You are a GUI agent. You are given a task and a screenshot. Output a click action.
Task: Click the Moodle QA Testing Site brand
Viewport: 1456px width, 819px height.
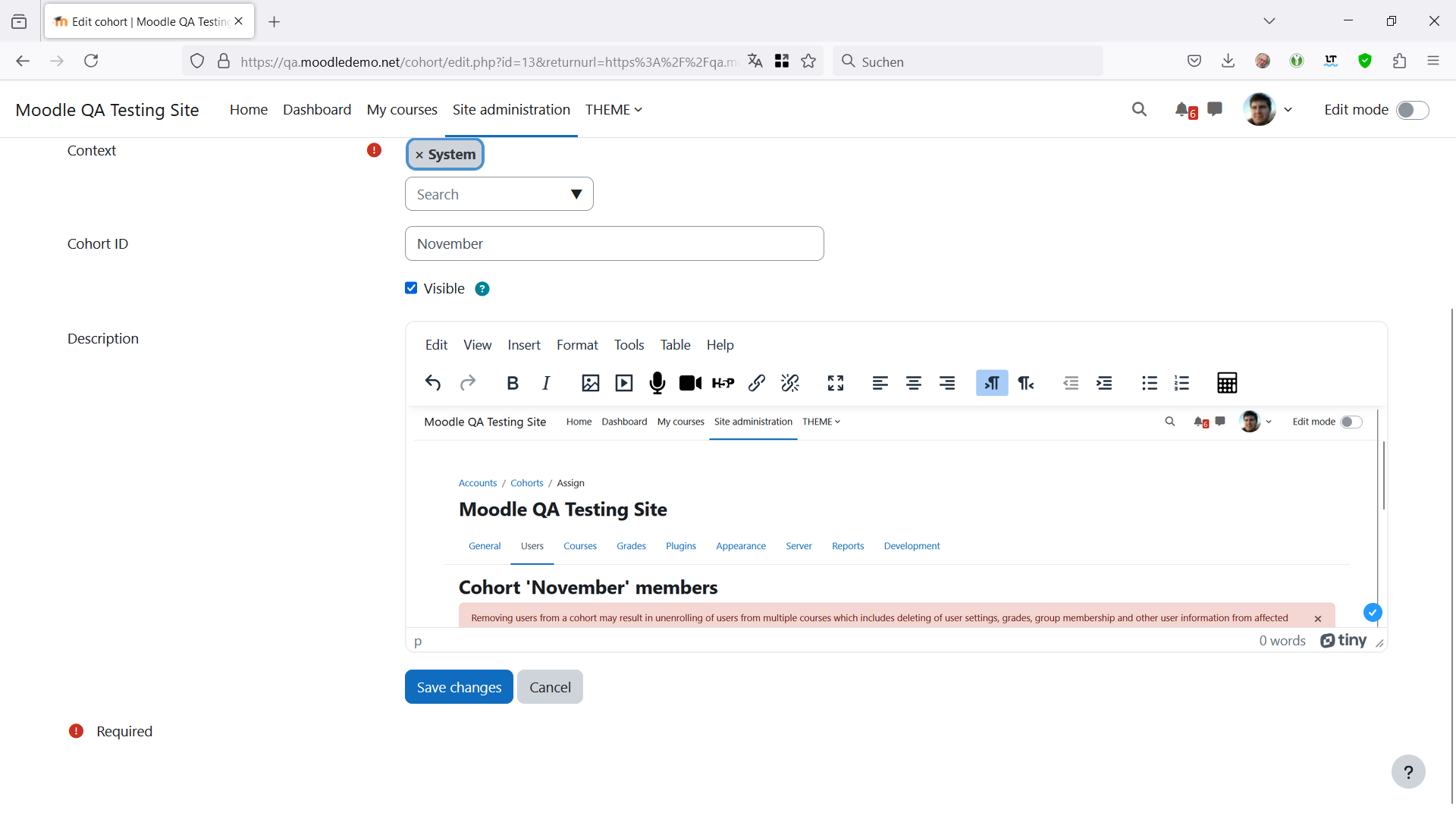(x=107, y=110)
